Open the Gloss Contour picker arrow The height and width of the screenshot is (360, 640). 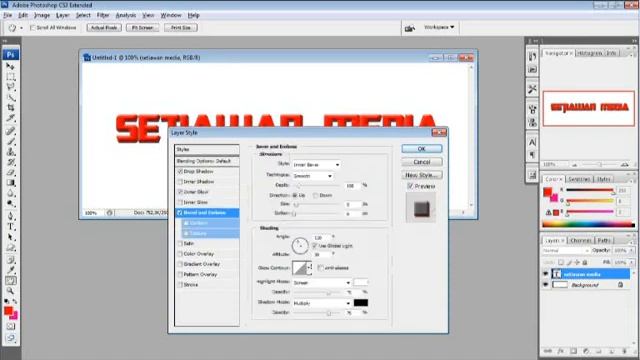click(310, 268)
